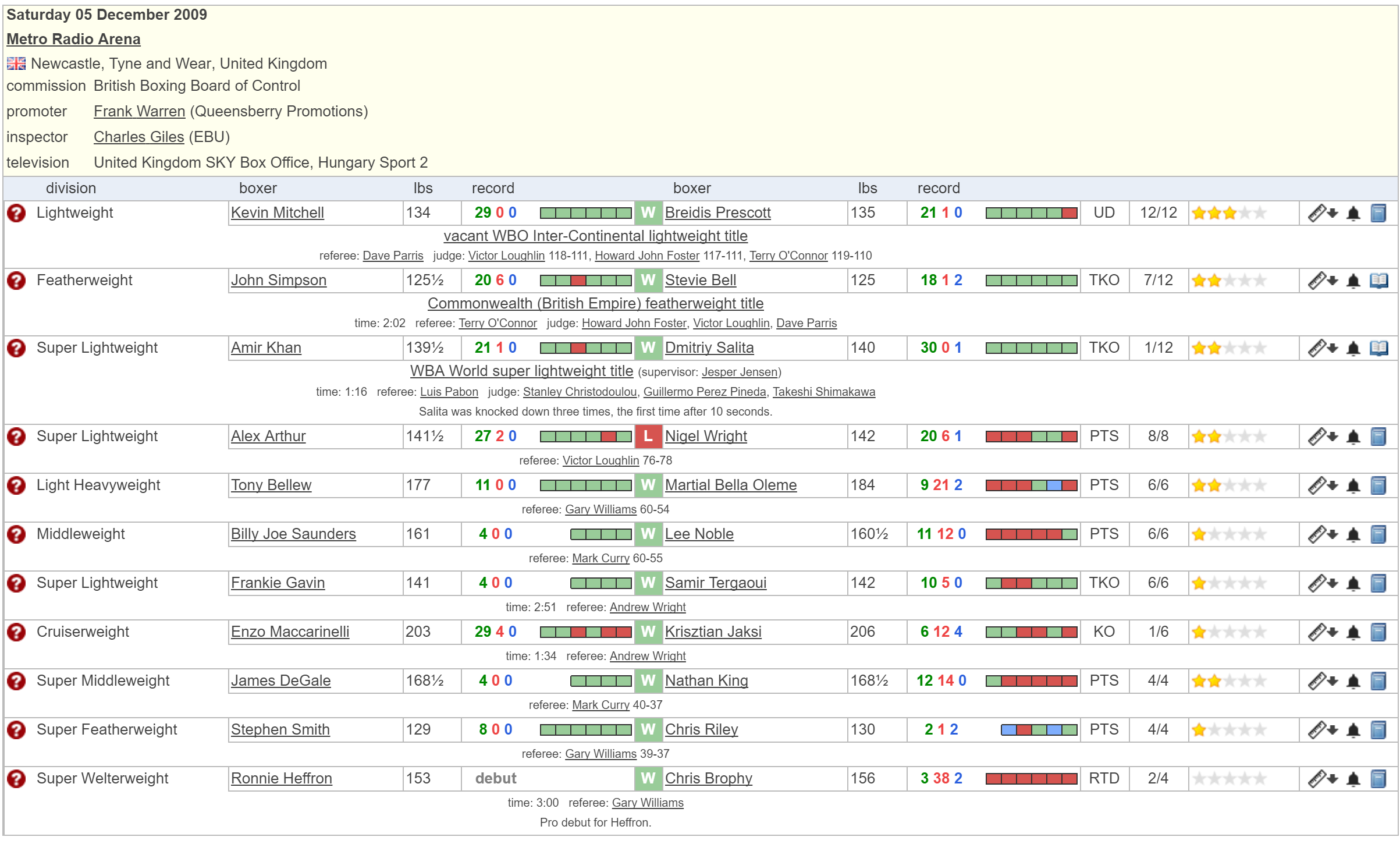Set Saunders vs Noble star rating to three

1230,534
